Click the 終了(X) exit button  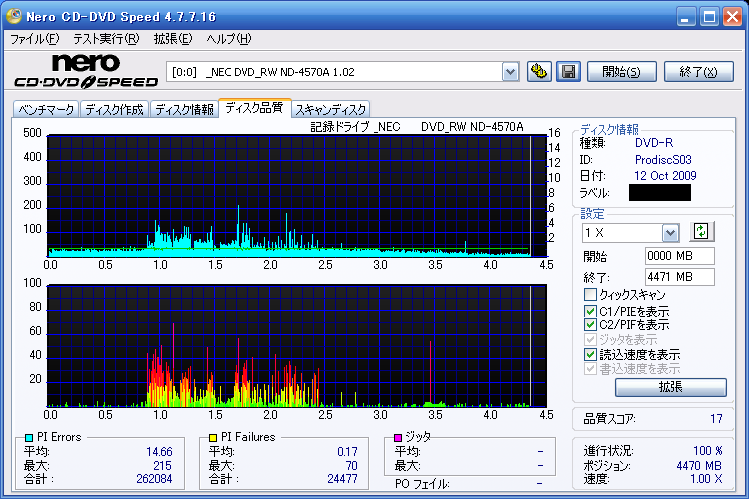(698, 72)
